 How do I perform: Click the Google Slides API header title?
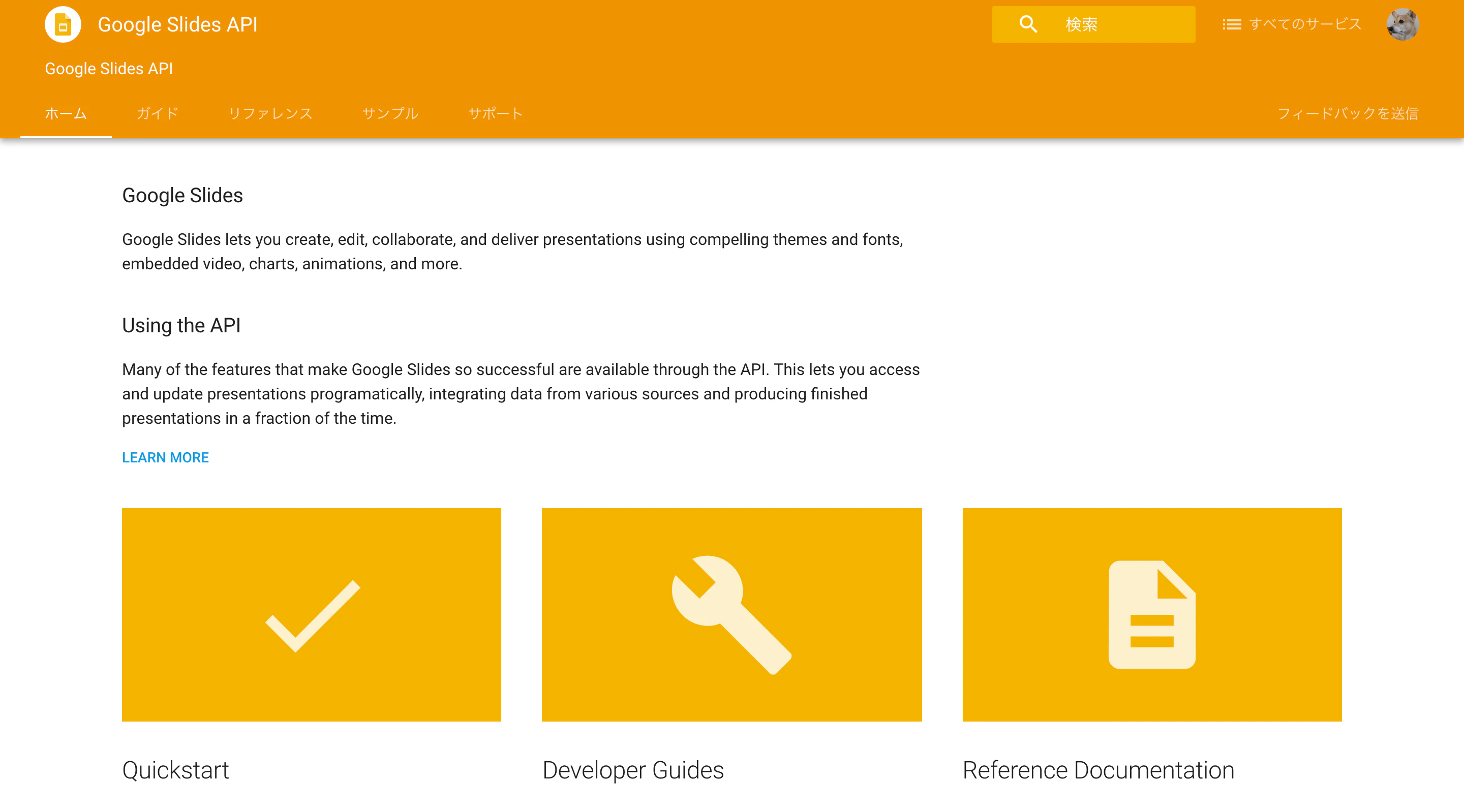click(x=177, y=24)
